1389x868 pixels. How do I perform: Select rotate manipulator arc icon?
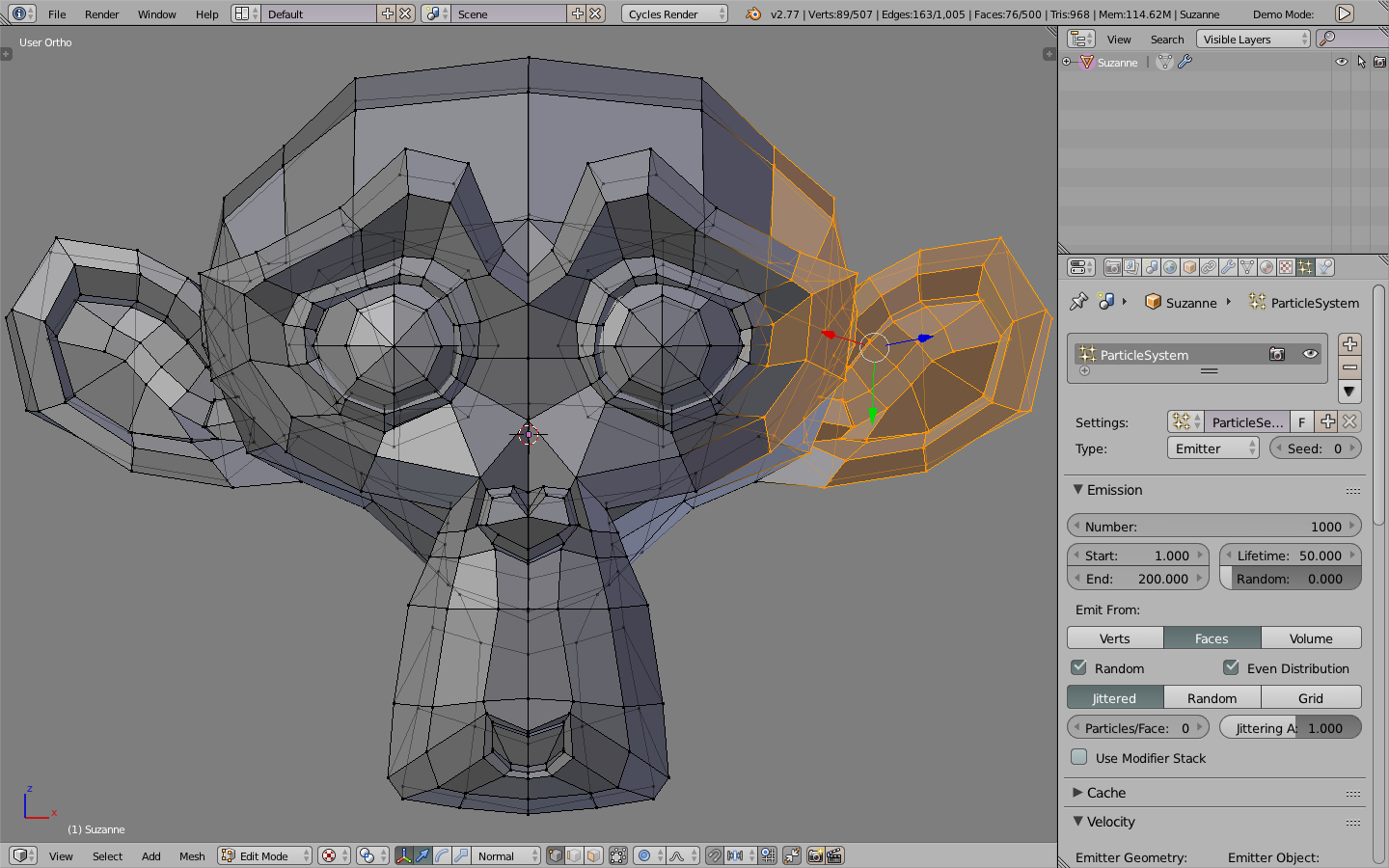442,855
